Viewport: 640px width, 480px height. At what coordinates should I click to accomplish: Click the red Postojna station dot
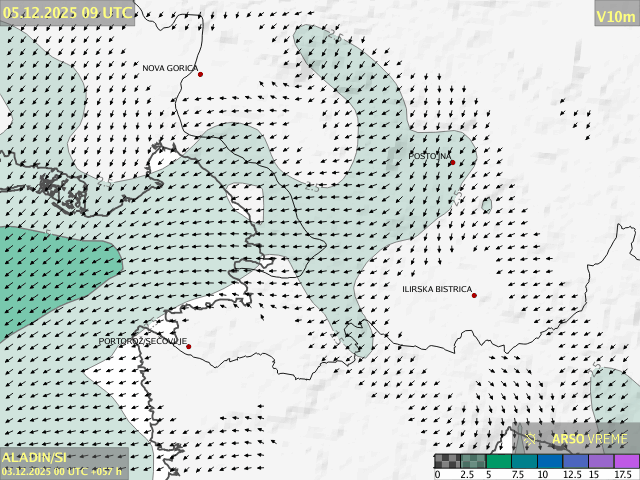[452, 162]
